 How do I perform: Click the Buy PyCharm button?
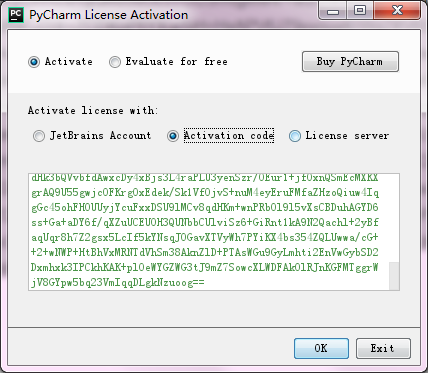click(350, 61)
